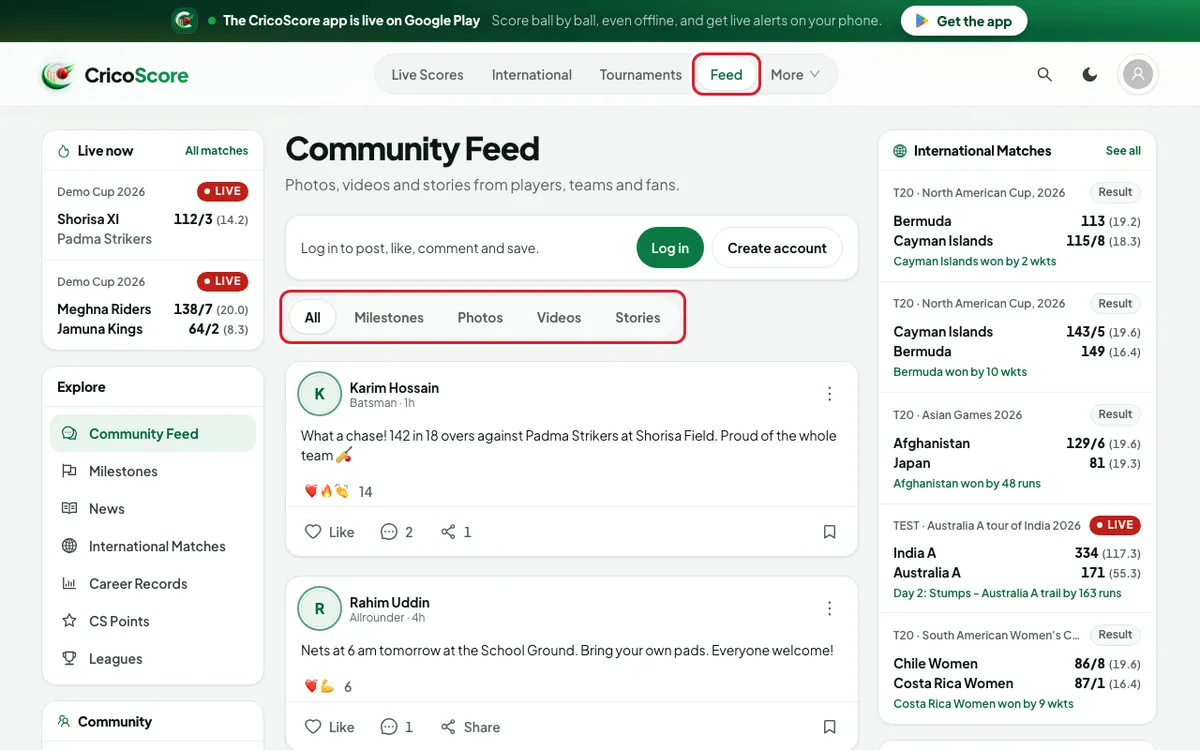Like Rahim Uddin's post
The image size is (1200, 750).
(x=329, y=727)
